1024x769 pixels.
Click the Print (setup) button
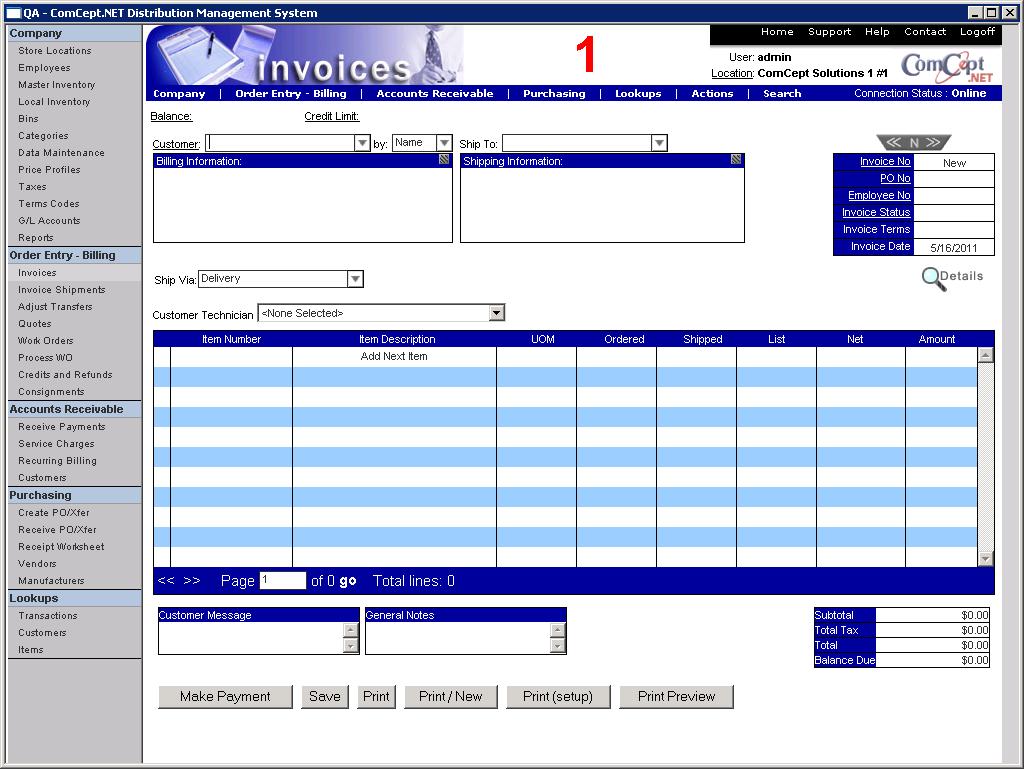[558, 697]
